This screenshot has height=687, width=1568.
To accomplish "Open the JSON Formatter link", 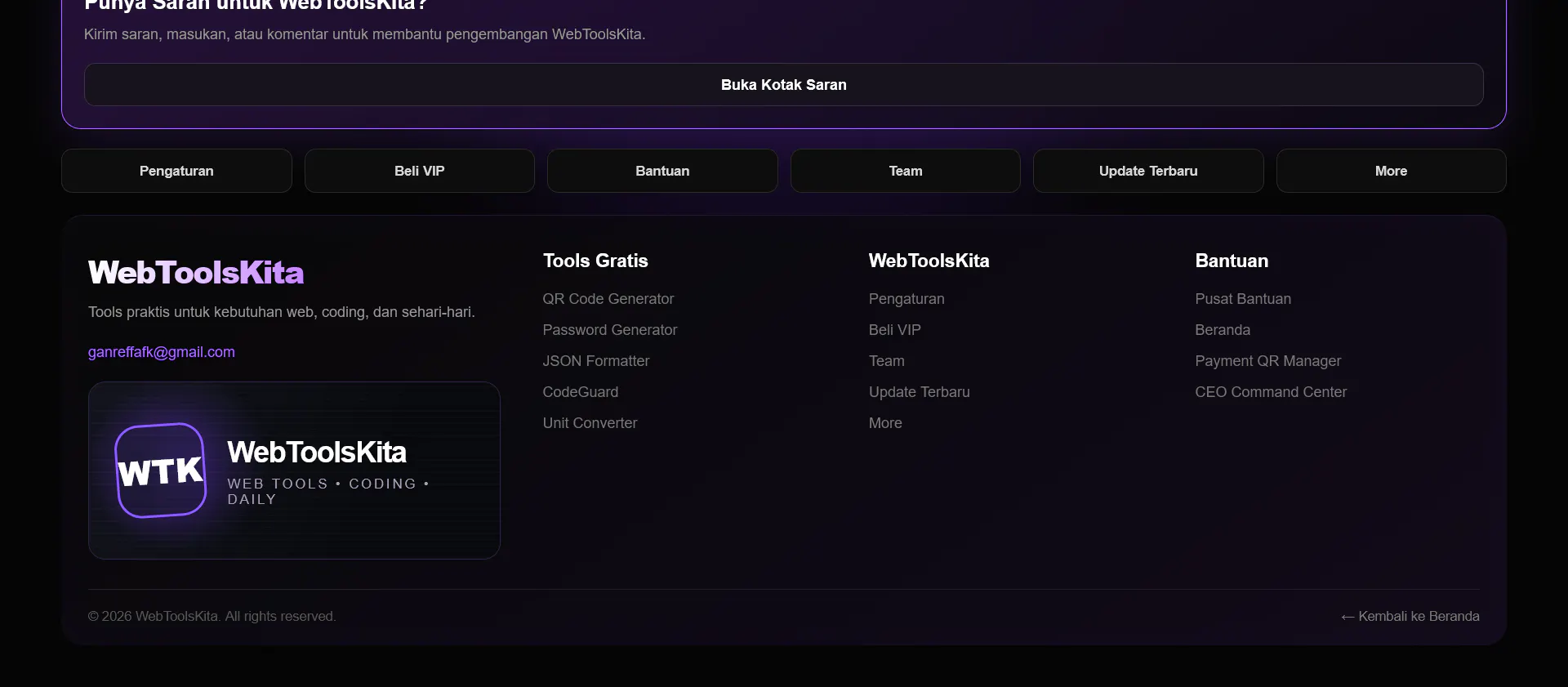I will 596,361.
